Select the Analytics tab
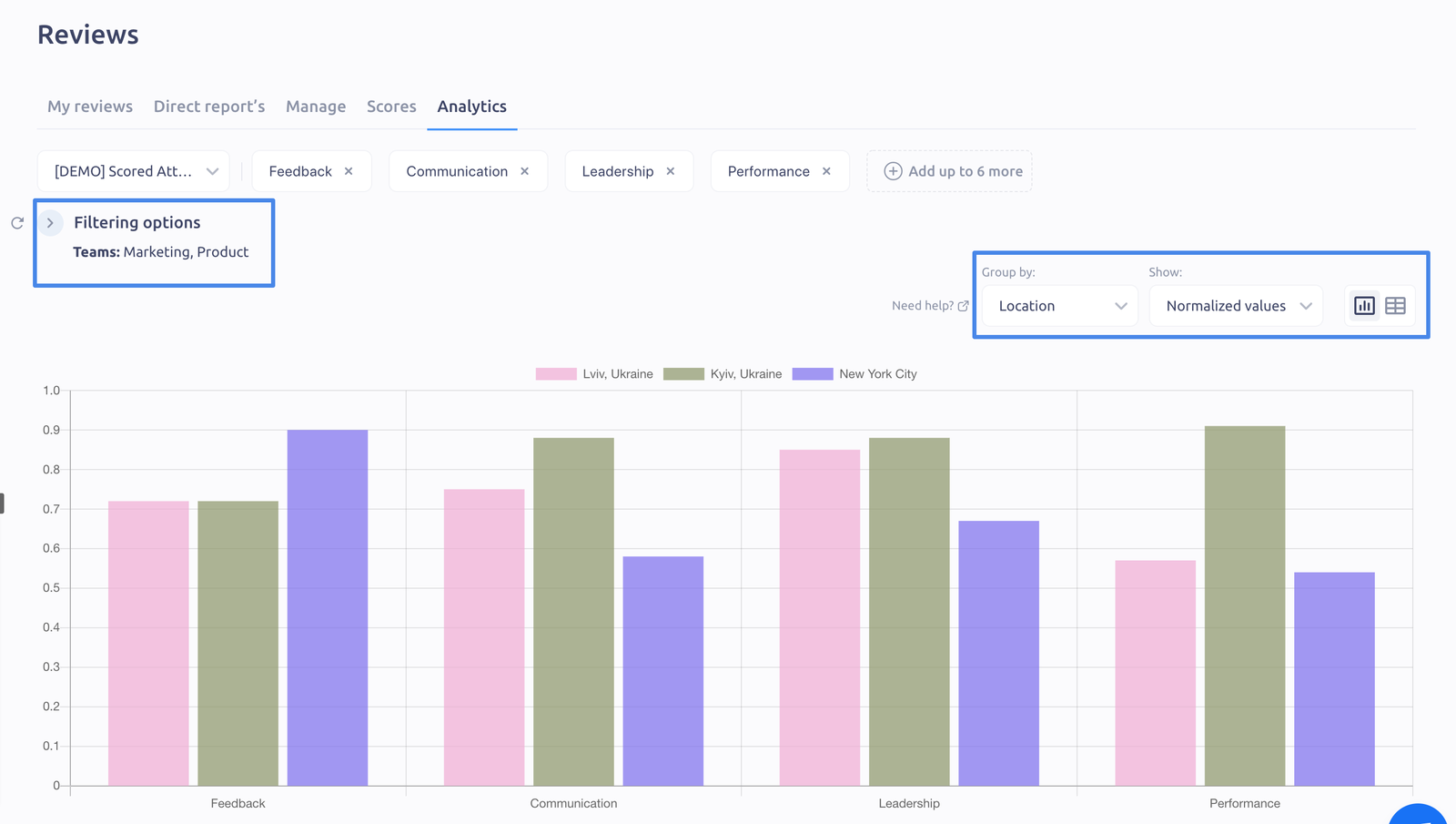Screen dimensions: 1456x824 tap(472, 107)
